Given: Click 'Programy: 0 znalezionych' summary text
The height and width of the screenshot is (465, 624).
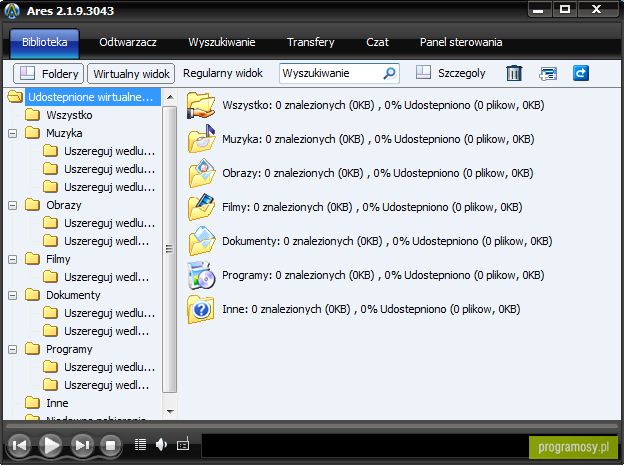Looking at the screenshot, I should 383,275.
